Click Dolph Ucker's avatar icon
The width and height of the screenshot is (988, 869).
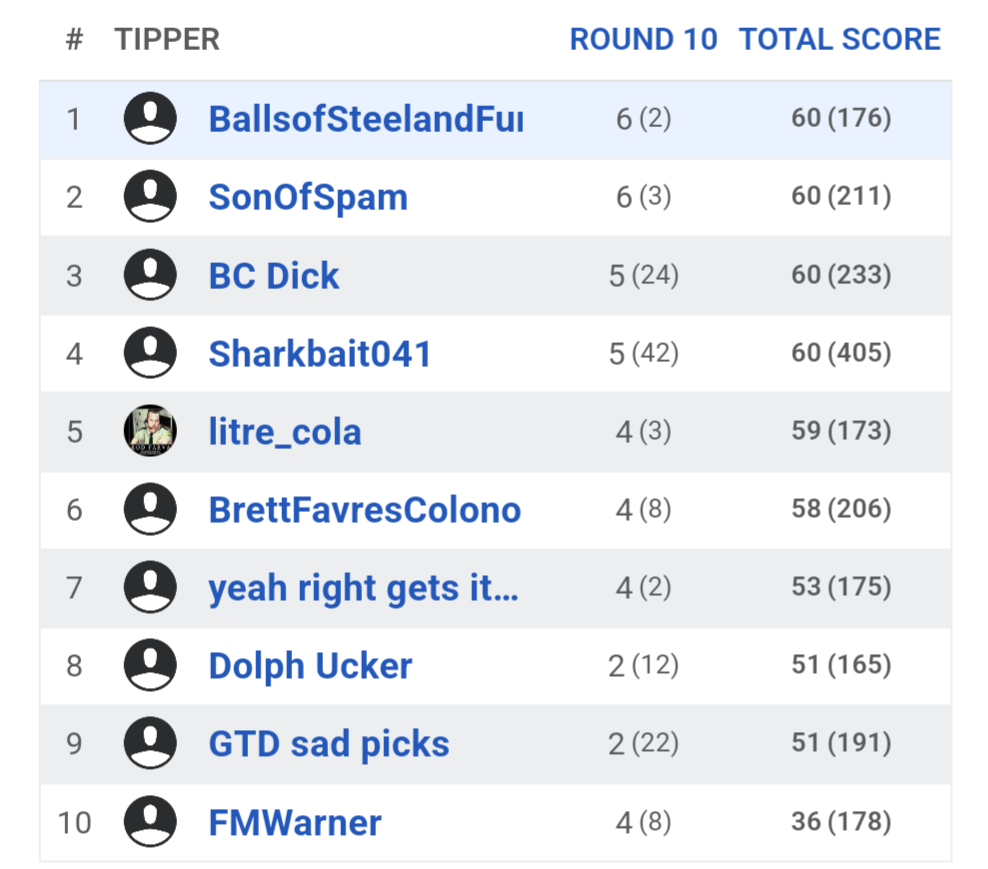[x=150, y=665]
